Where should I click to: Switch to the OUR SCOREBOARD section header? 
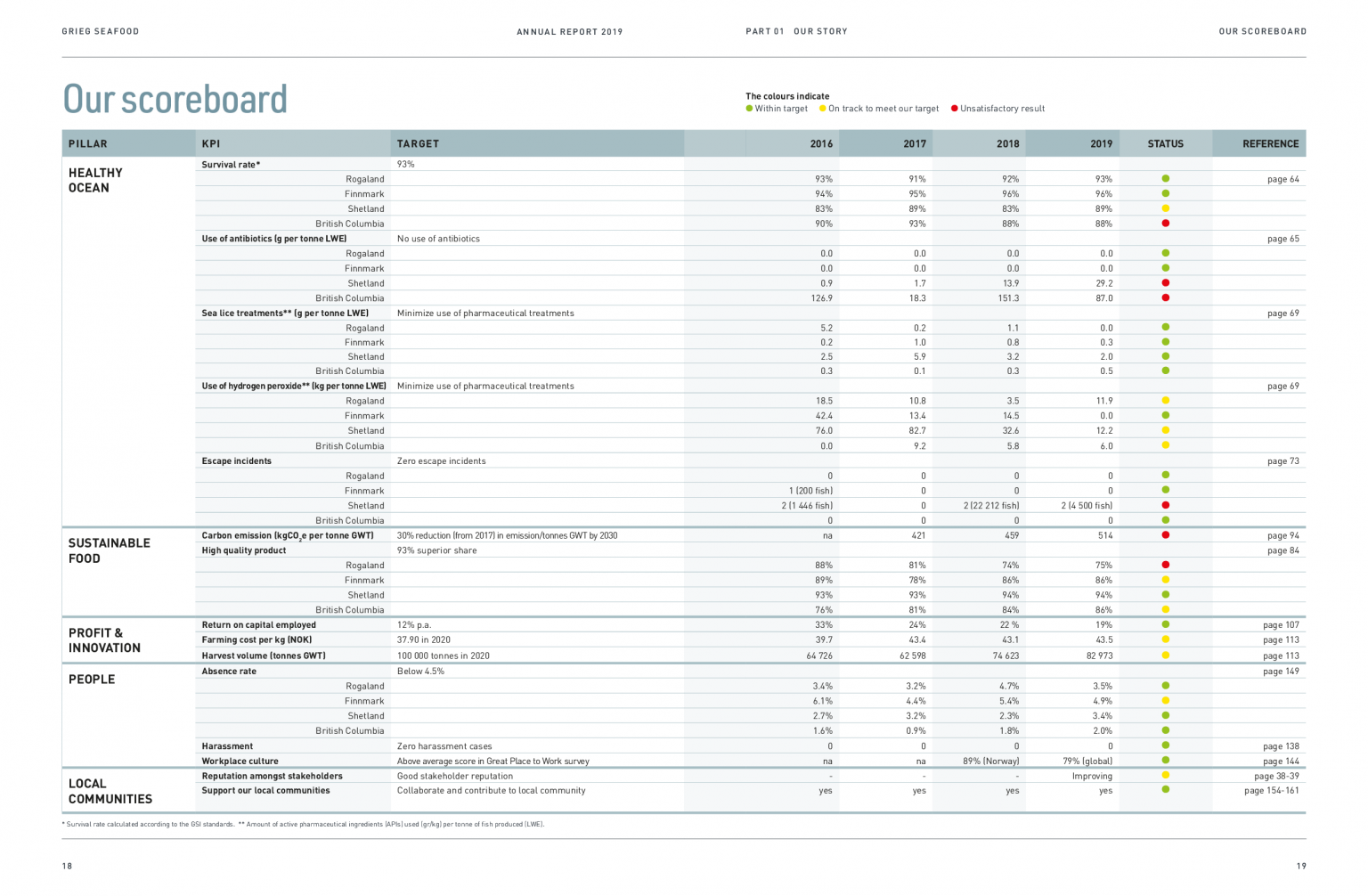coord(1262,31)
